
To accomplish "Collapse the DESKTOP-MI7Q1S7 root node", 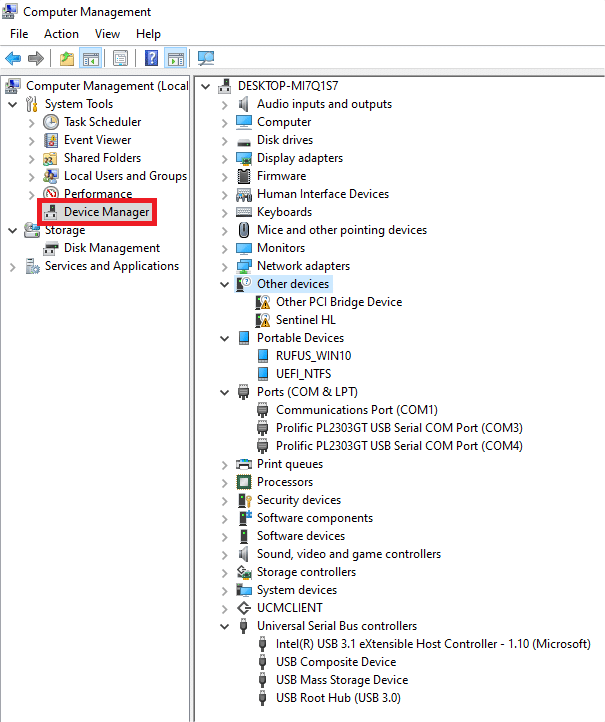I will point(206,86).
